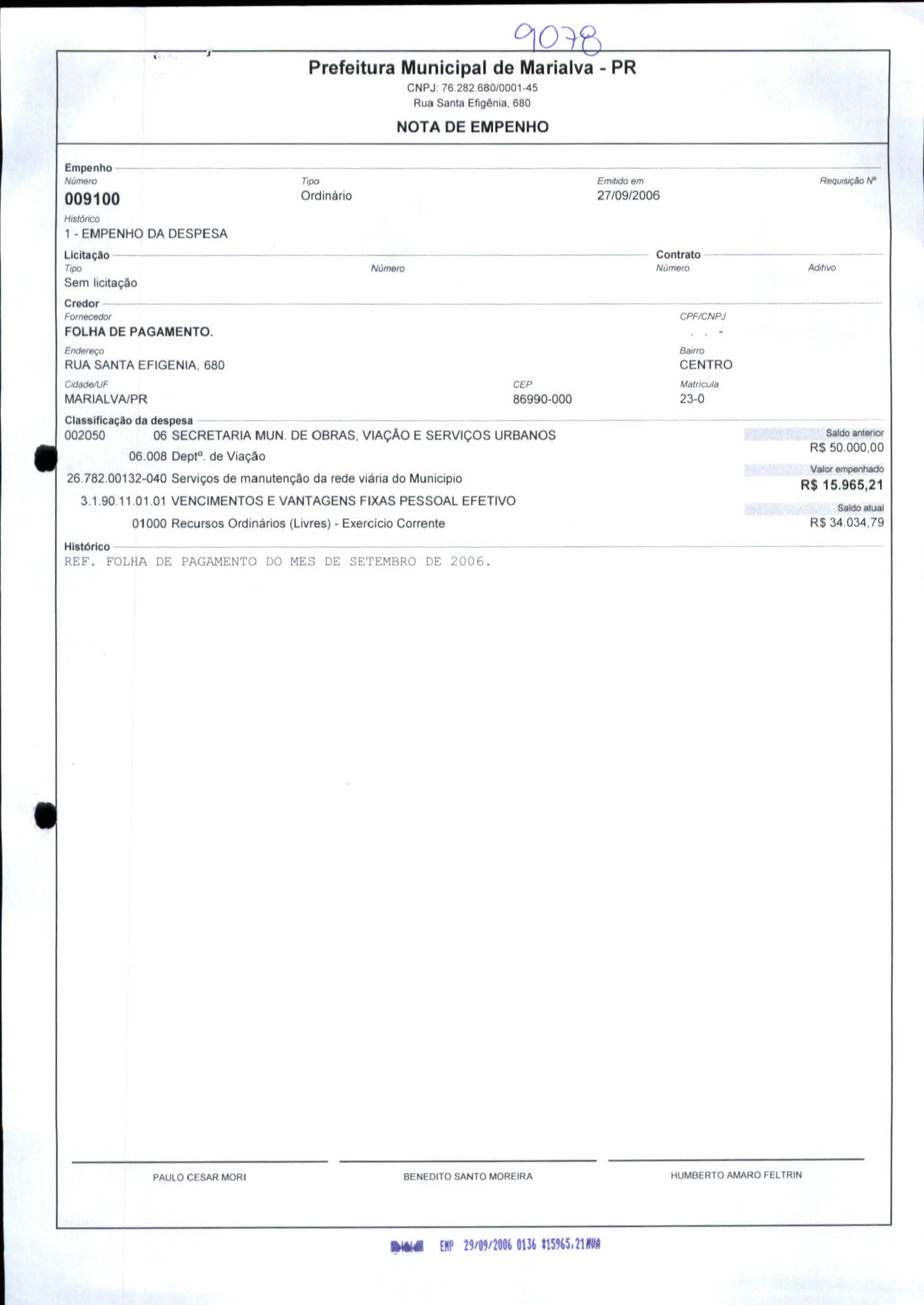Select the VENCIMENTOS E VANTAGENS FIXAS line

[x=297, y=501]
